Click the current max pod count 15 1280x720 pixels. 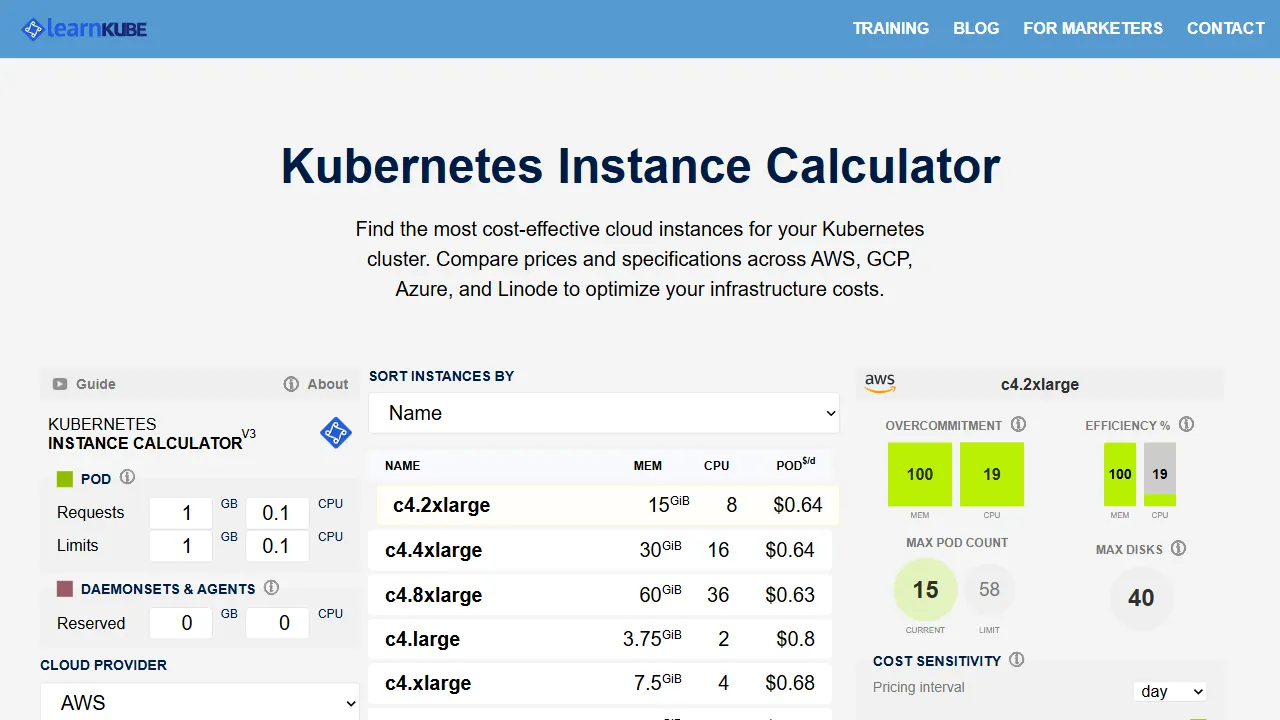(925, 590)
